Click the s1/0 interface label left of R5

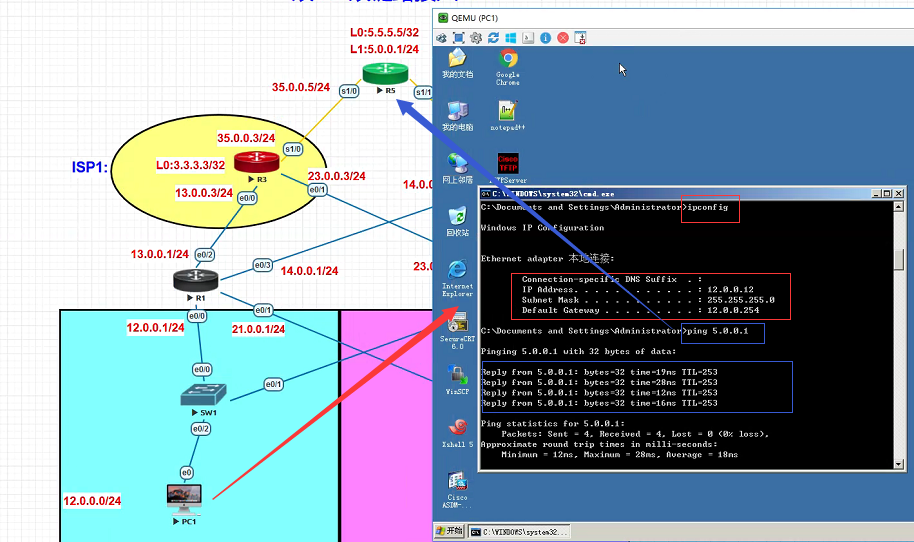(349, 91)
